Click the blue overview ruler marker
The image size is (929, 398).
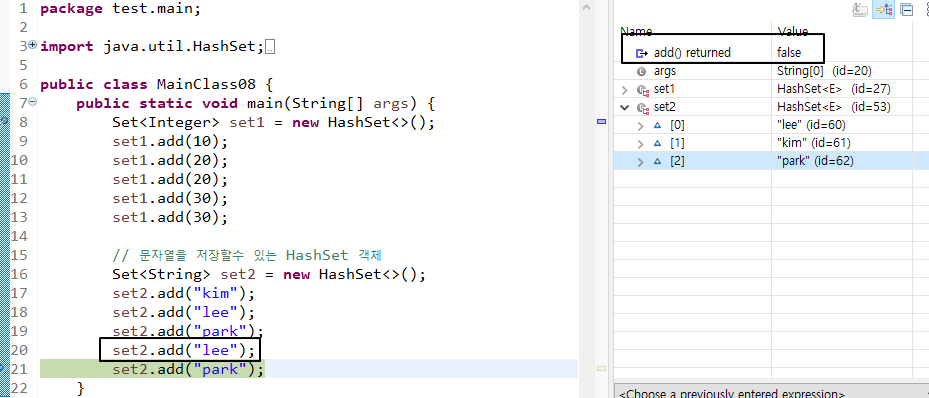[601, 121]
